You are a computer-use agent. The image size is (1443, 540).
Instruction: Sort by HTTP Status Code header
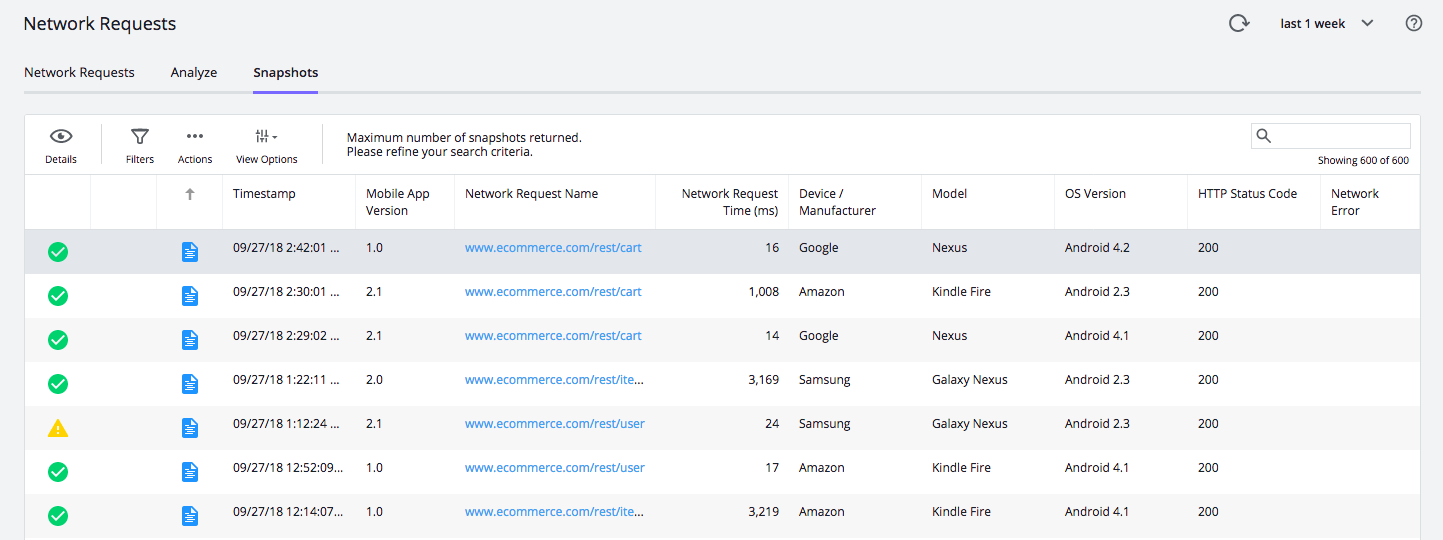[1247, 194]
